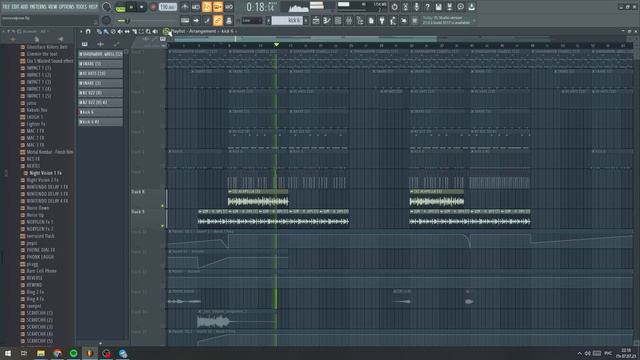Click the red Record button
640x360 pixels.
click(x=153, y=7)
